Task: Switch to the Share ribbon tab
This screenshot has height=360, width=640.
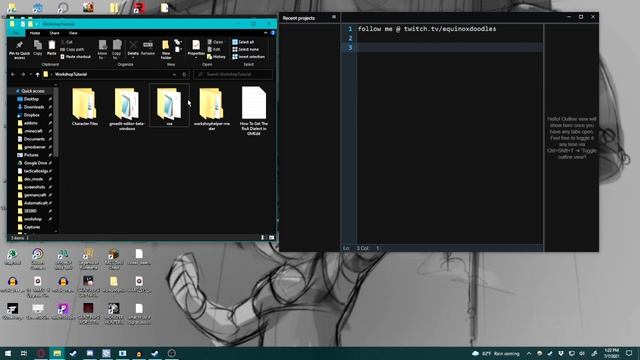Action: pyautogui.click(x=54, y=33)
